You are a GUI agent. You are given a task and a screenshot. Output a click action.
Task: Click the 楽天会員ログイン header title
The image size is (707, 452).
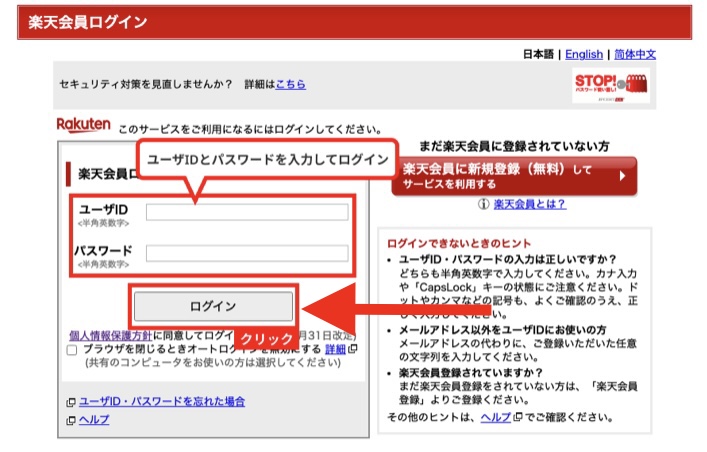pyautogui.click(x=88, y=22)
